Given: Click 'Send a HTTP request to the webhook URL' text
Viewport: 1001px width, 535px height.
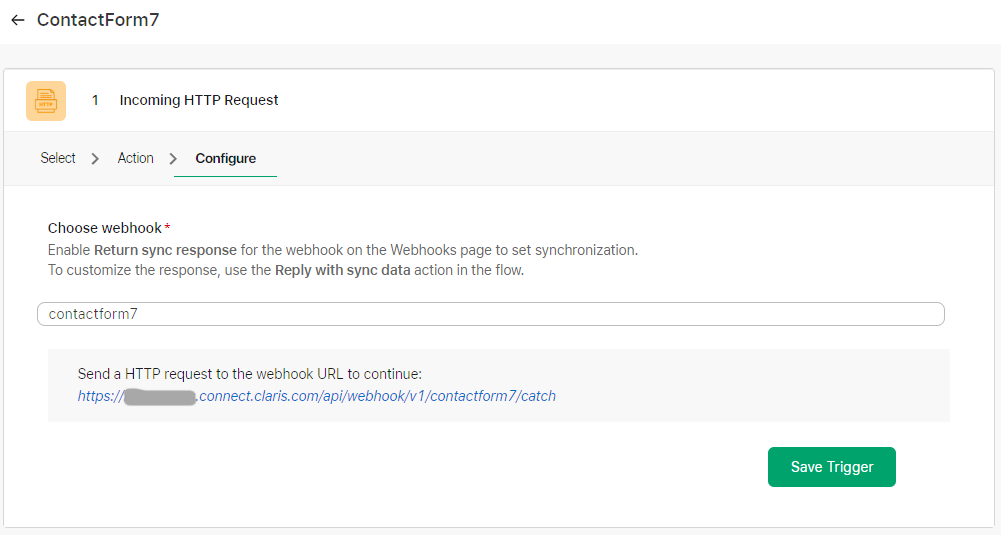Looking at the screenshot, I should coord(250,373).
